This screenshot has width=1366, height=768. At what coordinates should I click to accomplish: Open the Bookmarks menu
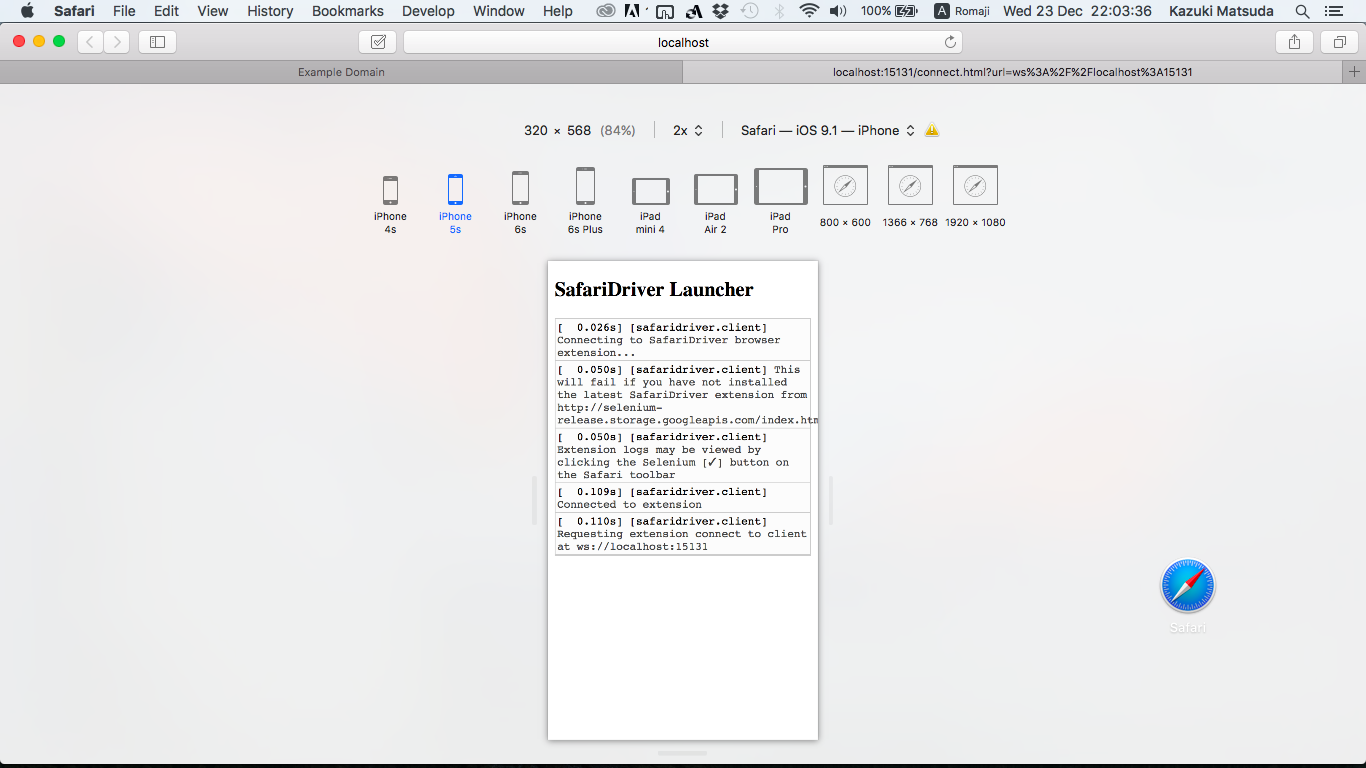click(x=348, y=11)
